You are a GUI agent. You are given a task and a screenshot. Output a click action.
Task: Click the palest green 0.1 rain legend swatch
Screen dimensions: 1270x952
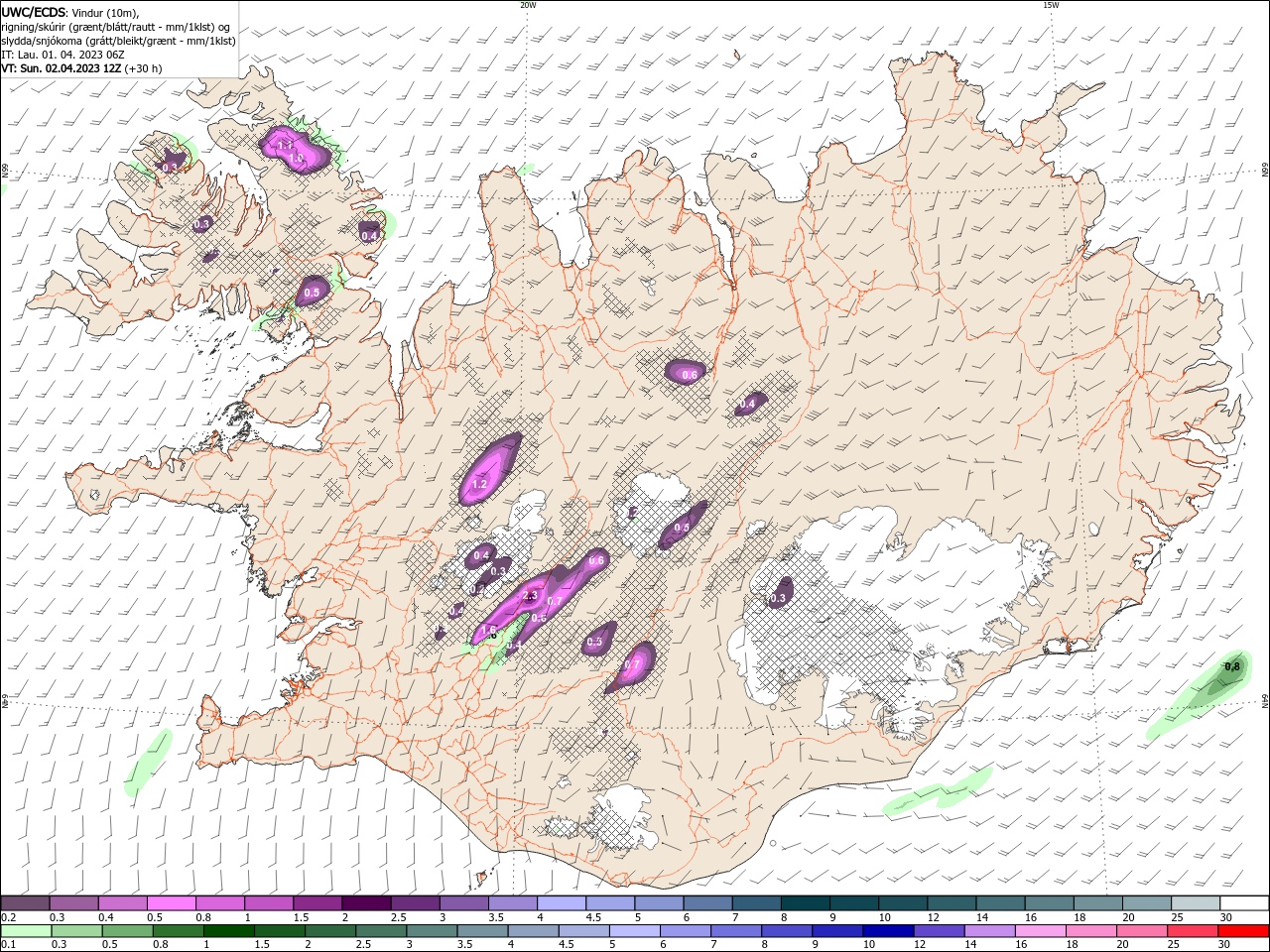26,931
